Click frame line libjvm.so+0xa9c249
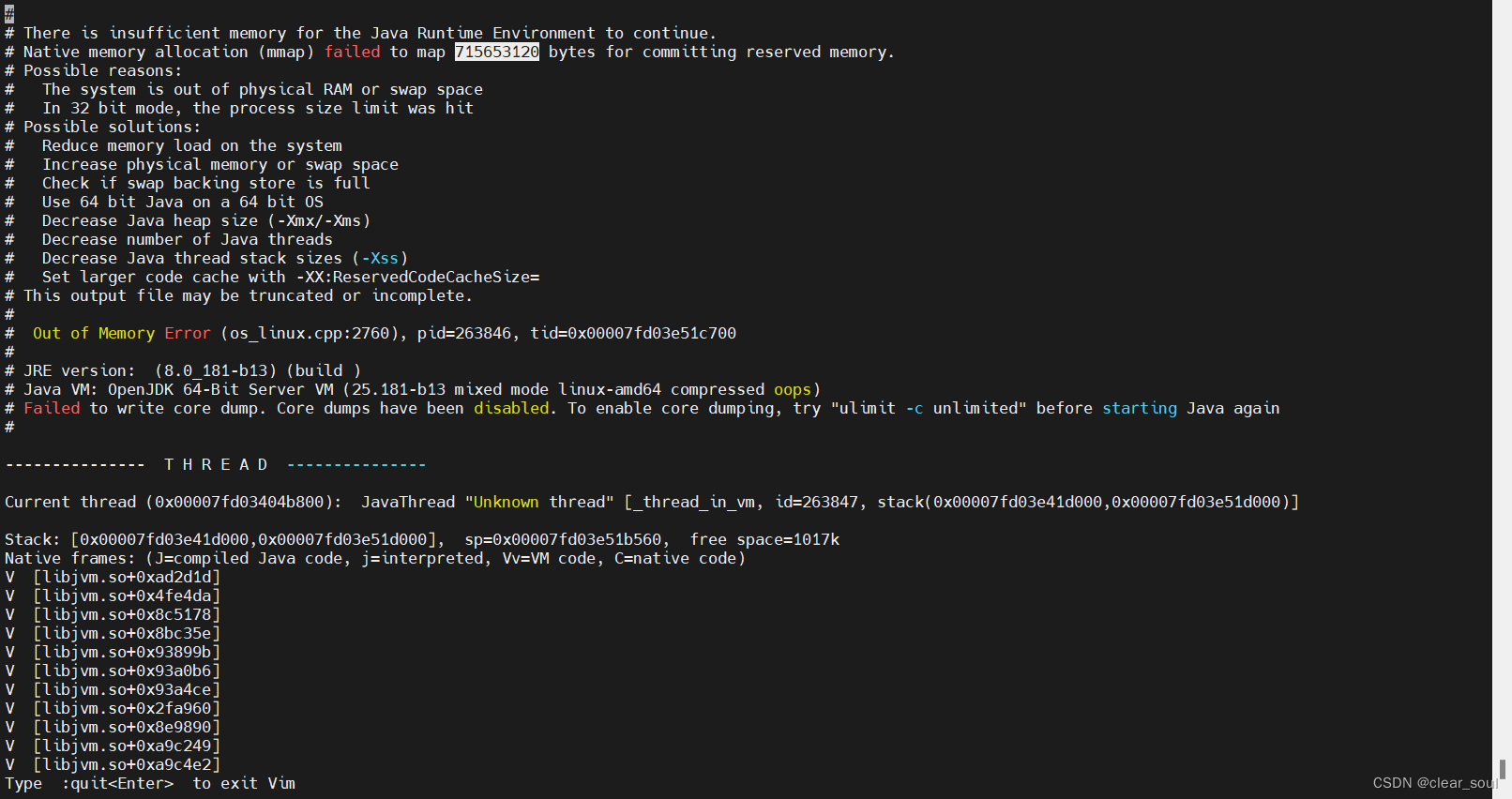Screen dimensions: 1512x799 113,746
